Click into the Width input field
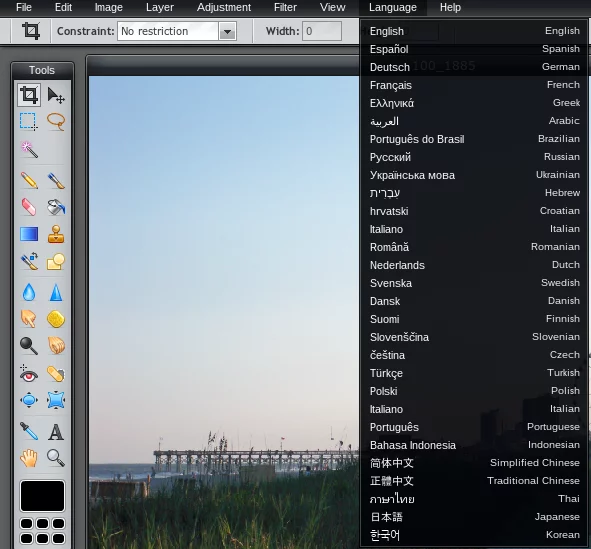This screenshot has height=549, width=591. click(x=322, y=31)
